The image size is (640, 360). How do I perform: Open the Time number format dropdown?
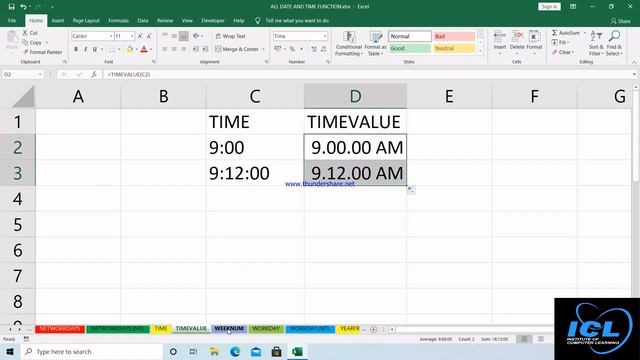(x=324, y=36)
